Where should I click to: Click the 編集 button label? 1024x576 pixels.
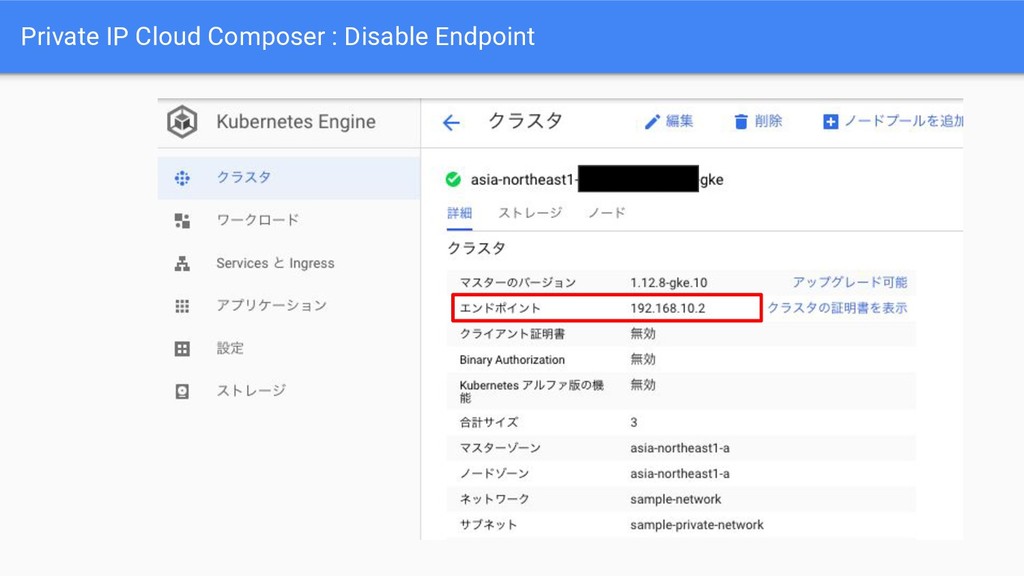680,122
